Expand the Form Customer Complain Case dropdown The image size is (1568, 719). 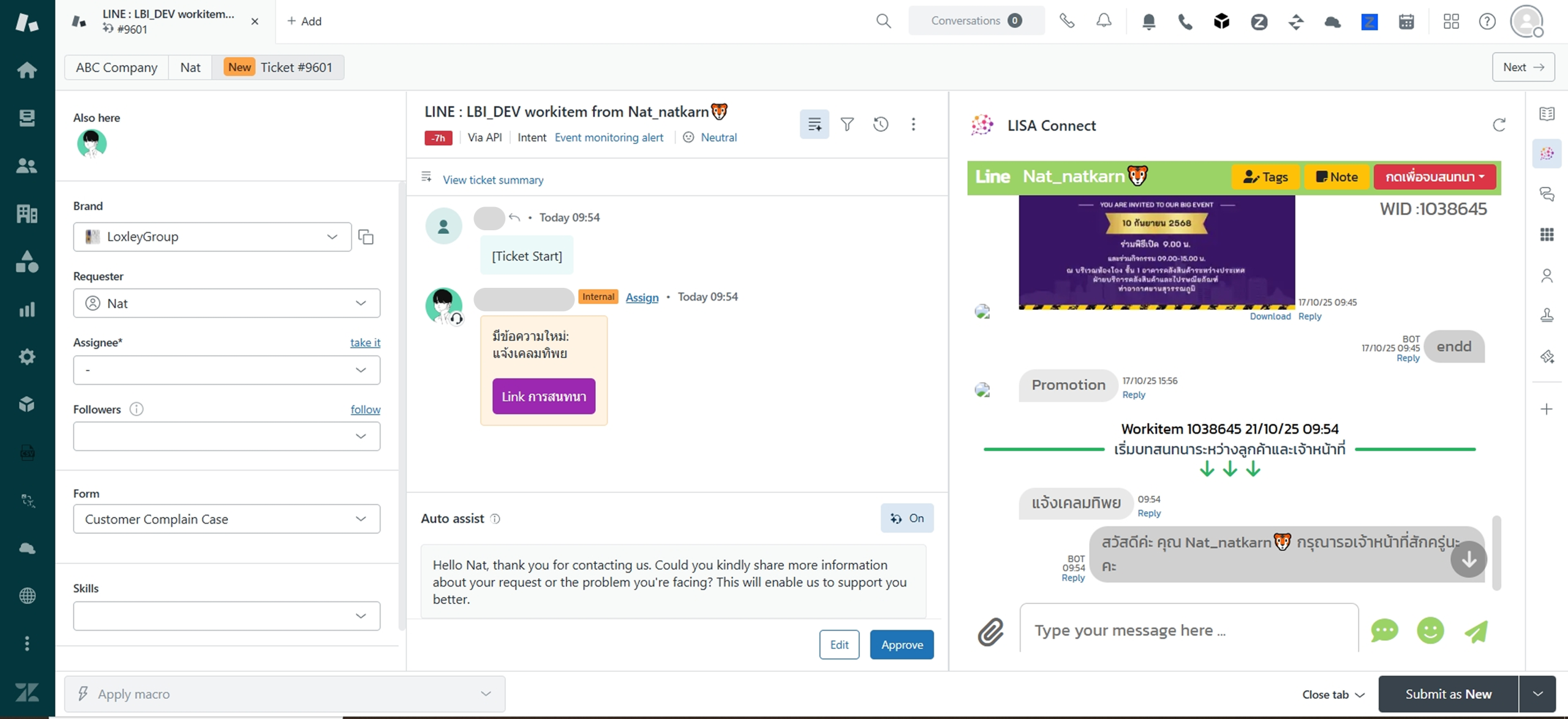(x=226, y=519)
